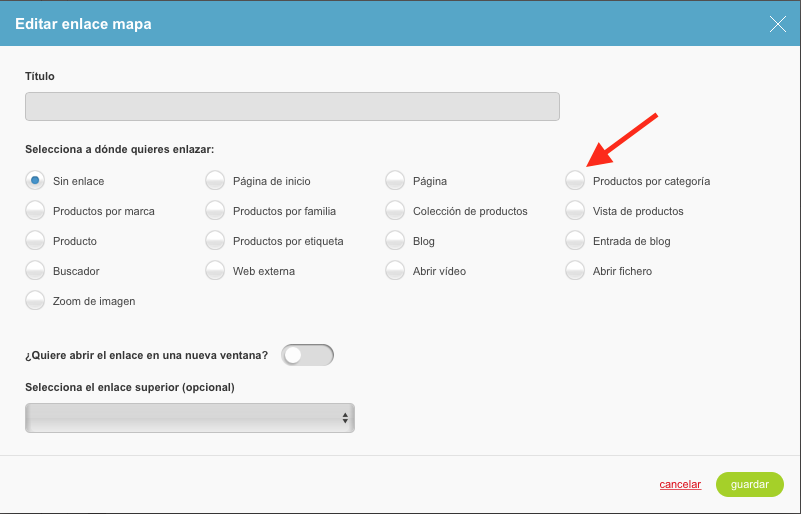This screenshot has height=514, width=801.
Task: Focus the Título text field
Action: [292, 106]
